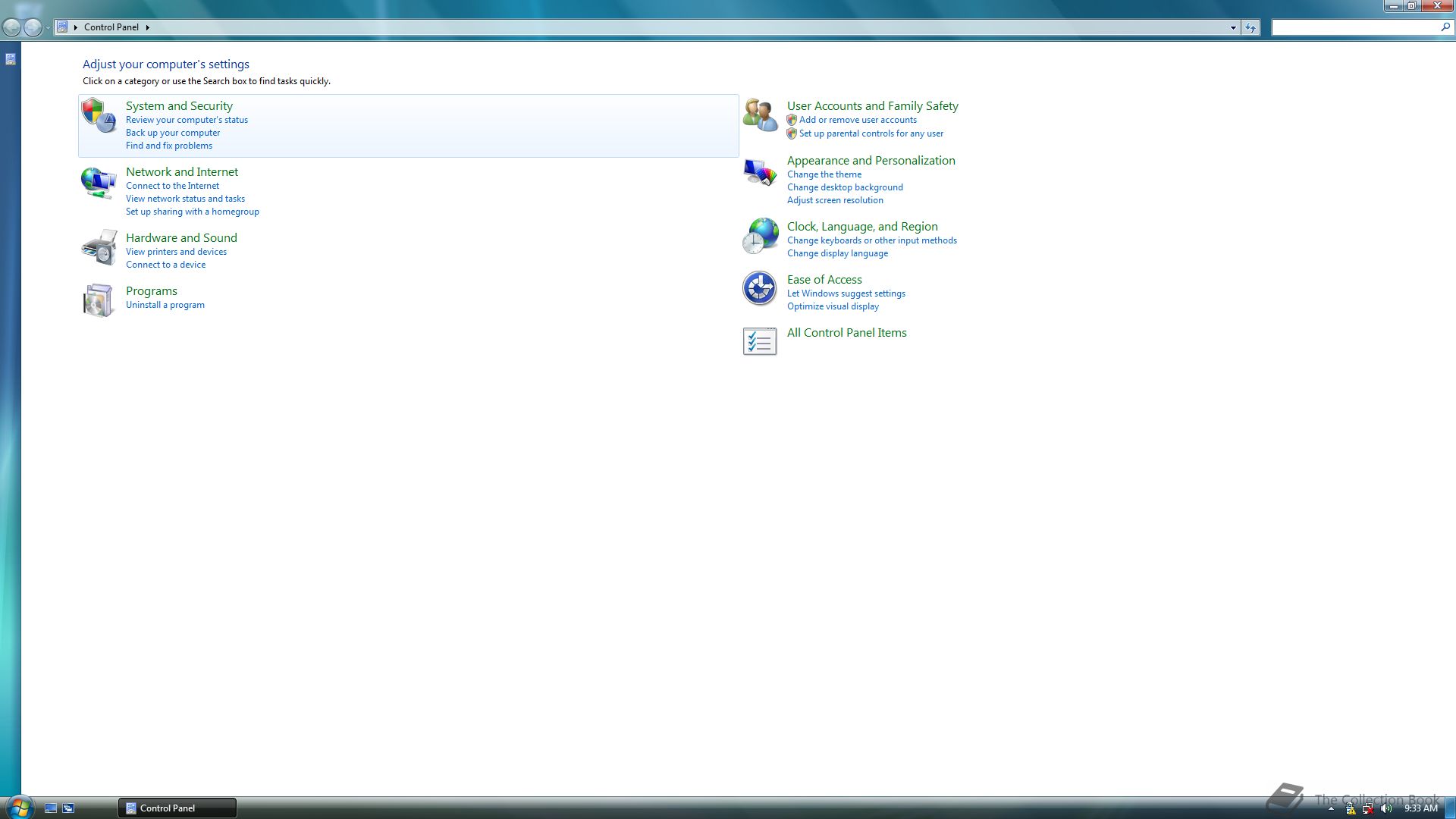This screenshot has width=1456, height=819.
Task: Click the shield icon beside Add or remove user accounts
Action: (792, 120)
